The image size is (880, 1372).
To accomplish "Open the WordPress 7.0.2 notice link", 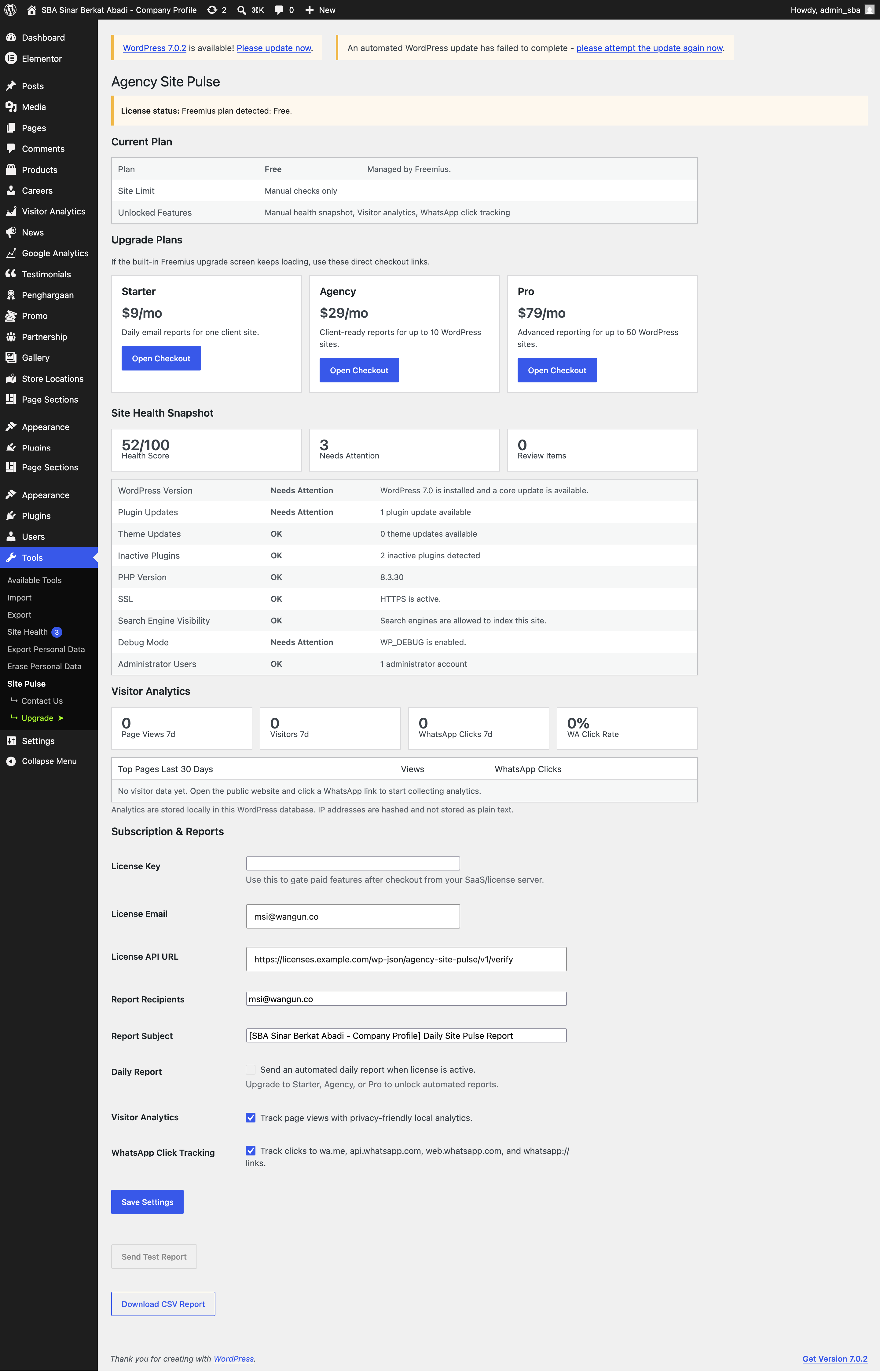I will coord(154,48).
